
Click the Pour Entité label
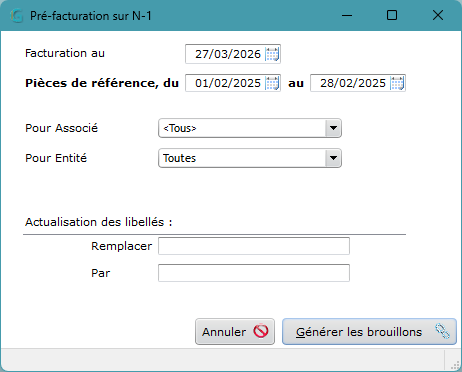tap(56, 158)
